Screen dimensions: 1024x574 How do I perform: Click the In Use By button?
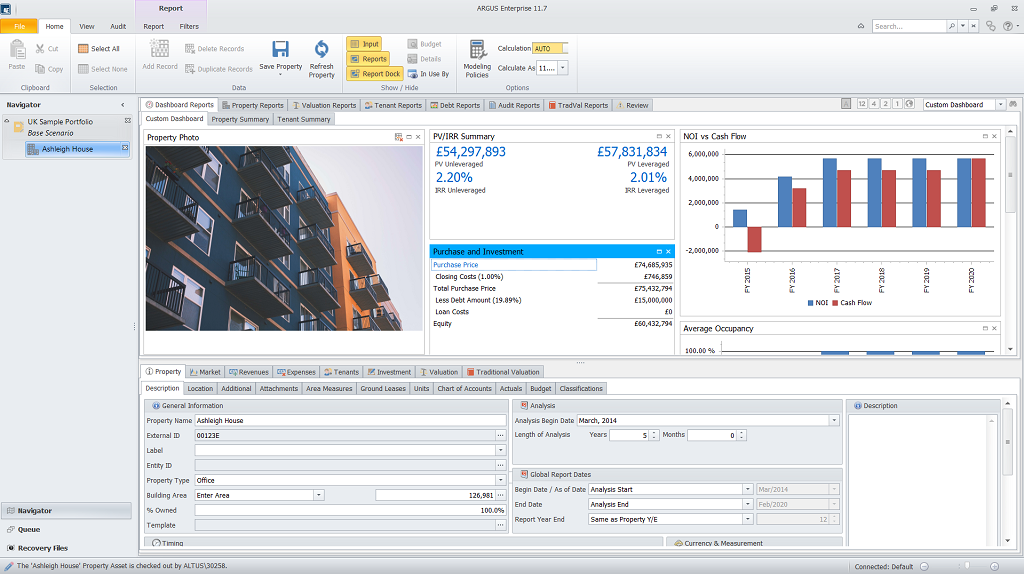click(428, 74)
